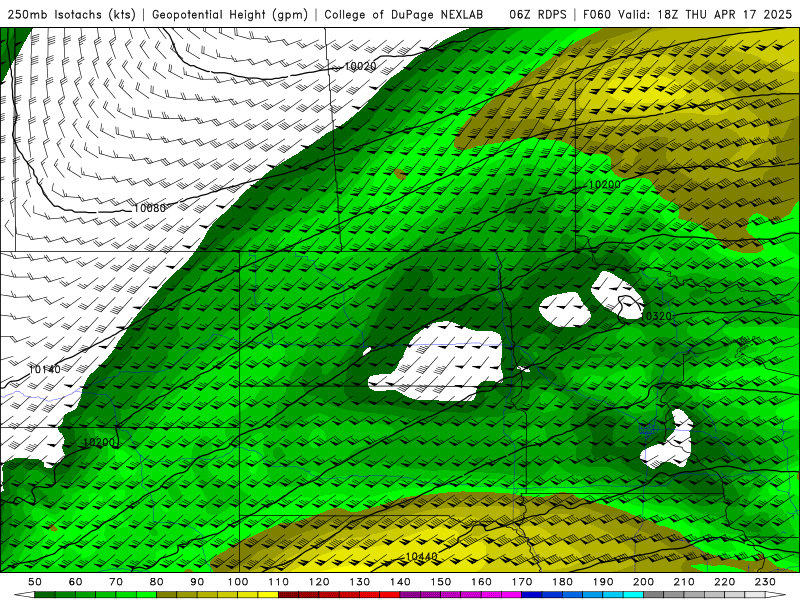This screenshot has height=600, width=800.
Task: Click the 140 label on the color scale
Action: tap(400, 582)
